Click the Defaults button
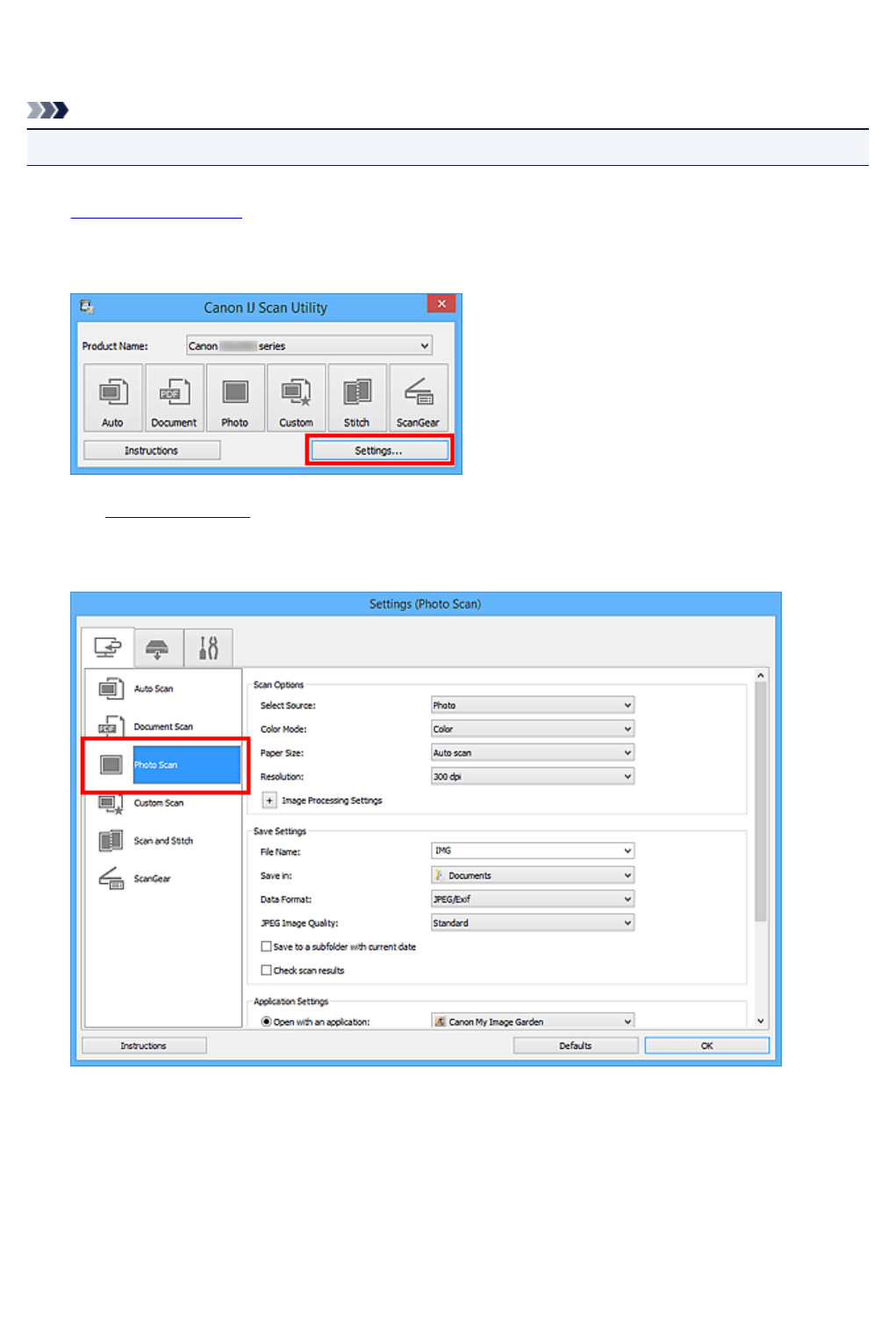This screenshot has height=1329, width=896. pos(576,1045)
